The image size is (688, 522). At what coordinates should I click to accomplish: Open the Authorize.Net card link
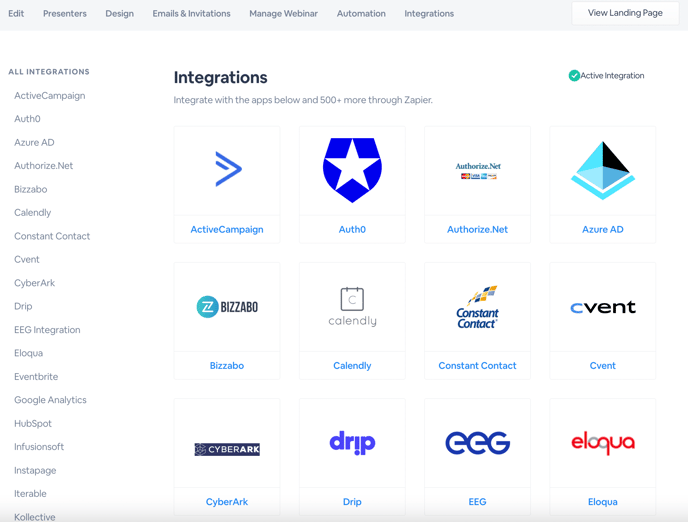pos(477,229)
